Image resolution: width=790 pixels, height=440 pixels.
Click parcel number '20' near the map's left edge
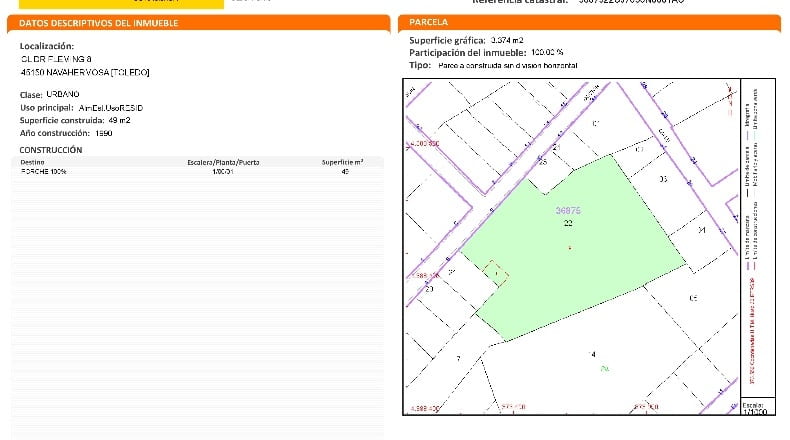point(429,289)
